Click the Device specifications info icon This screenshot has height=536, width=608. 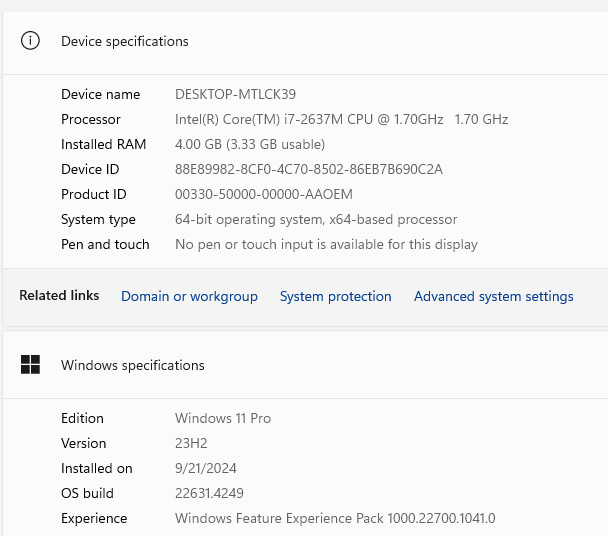point(30,41)
